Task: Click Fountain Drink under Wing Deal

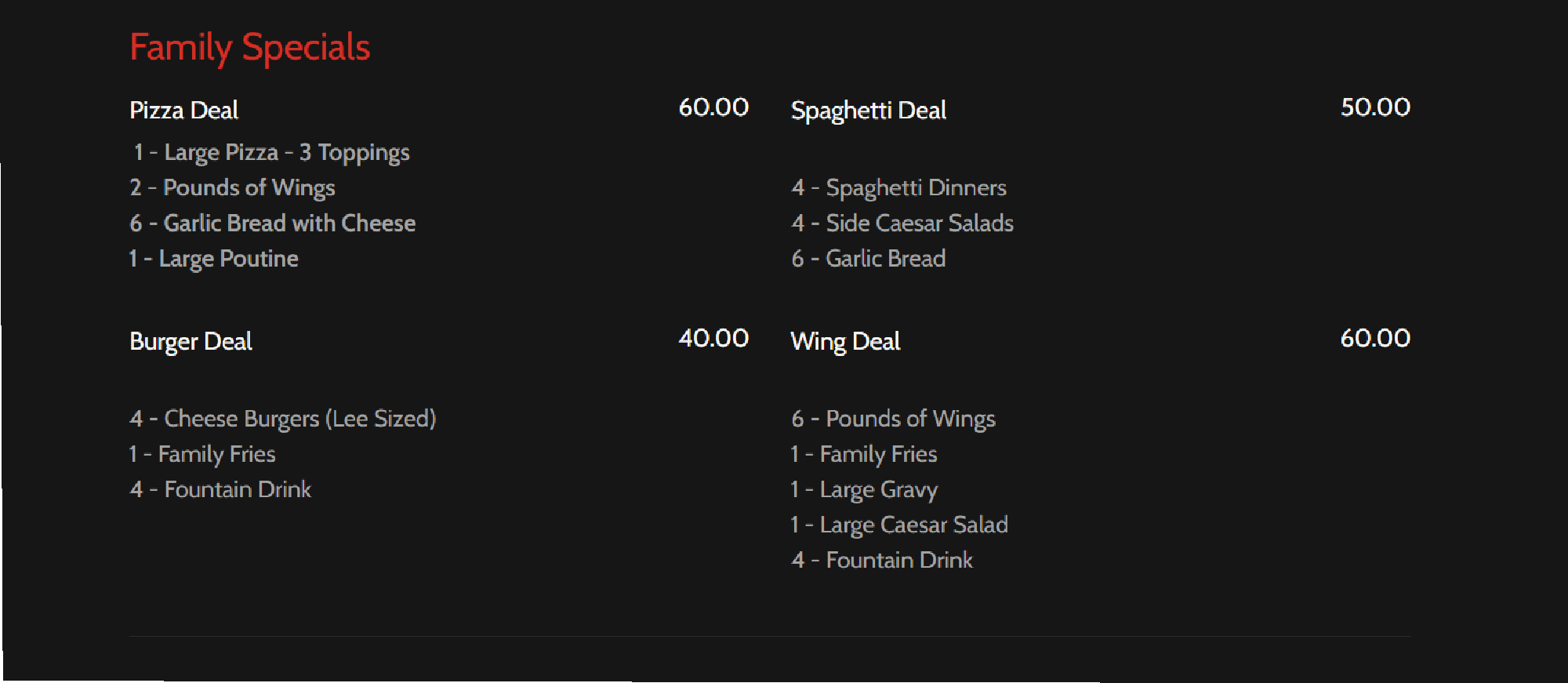Action: (882, 561)
